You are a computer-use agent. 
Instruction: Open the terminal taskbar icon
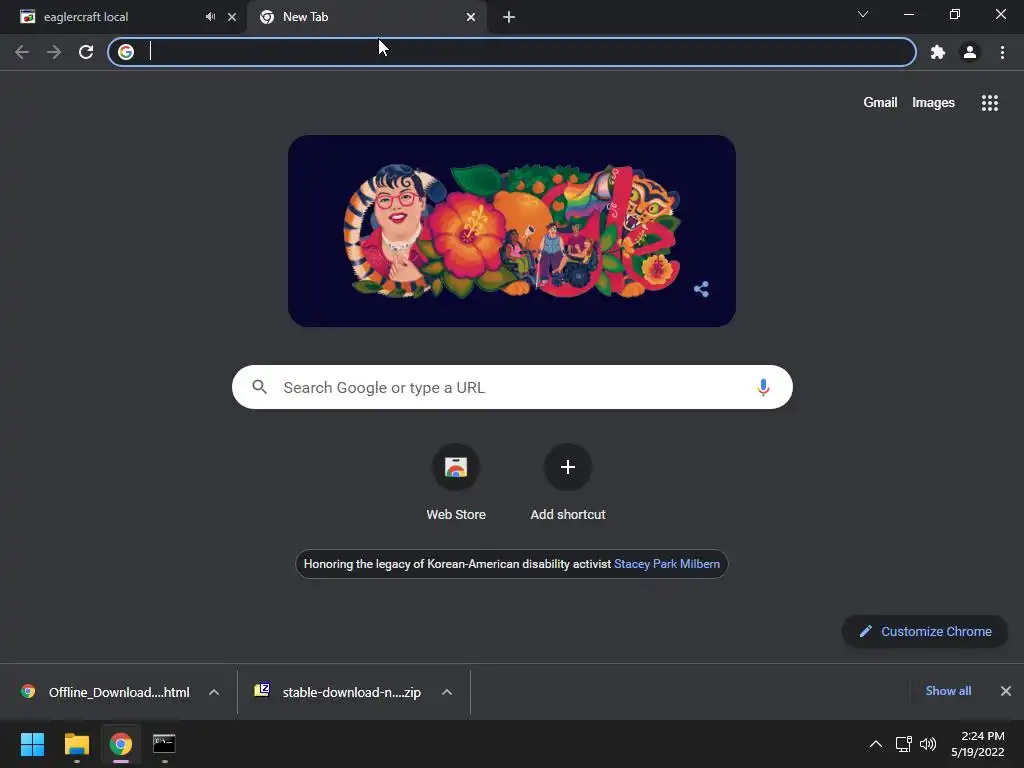click(164, 744)
